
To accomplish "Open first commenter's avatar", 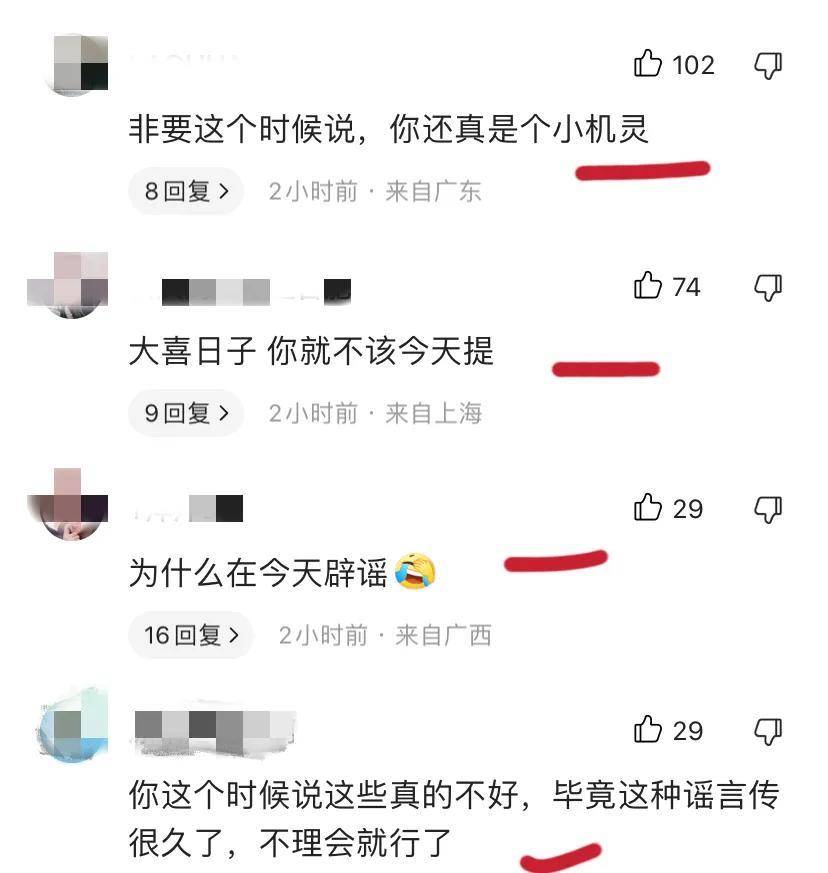I will pyautogui.click(x=75, y=63).
